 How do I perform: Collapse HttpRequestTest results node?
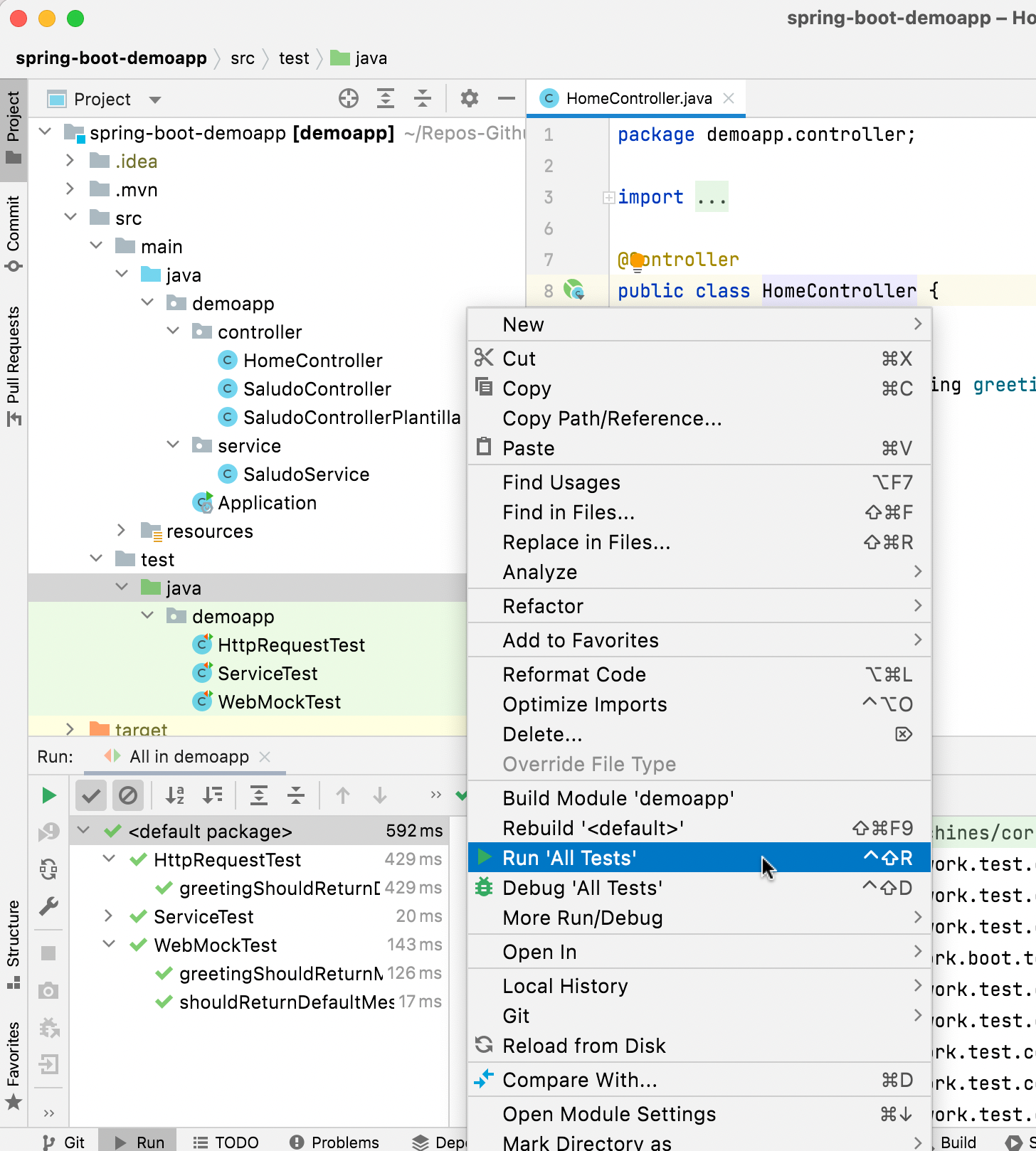(109, 859)
